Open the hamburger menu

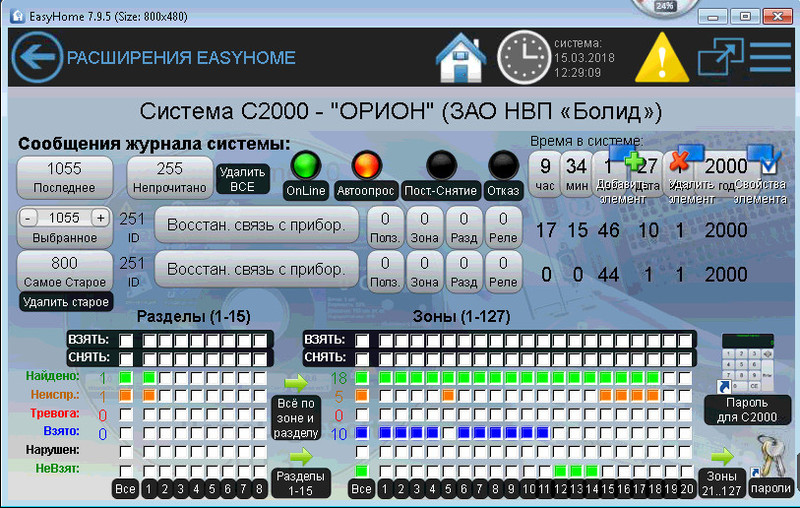click(770, 58)
